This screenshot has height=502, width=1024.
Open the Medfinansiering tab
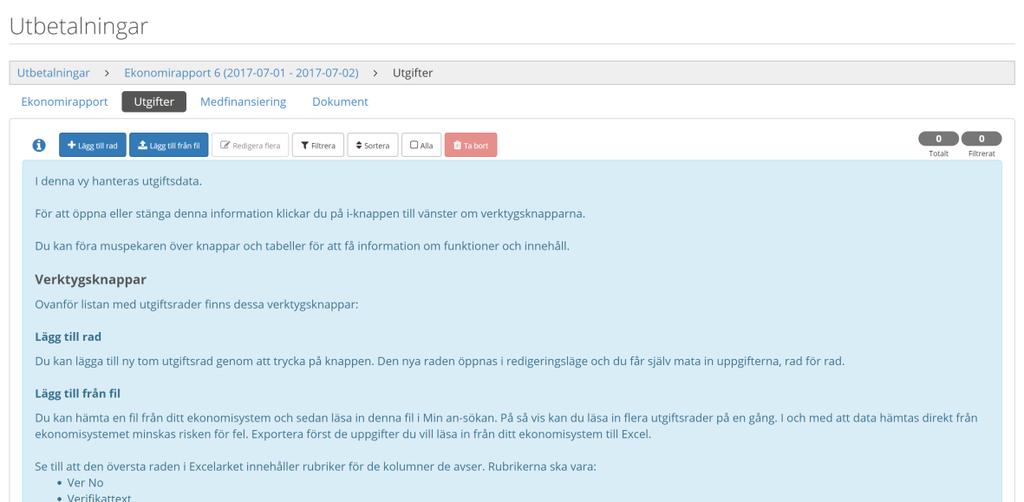click(x=243, y=102)
